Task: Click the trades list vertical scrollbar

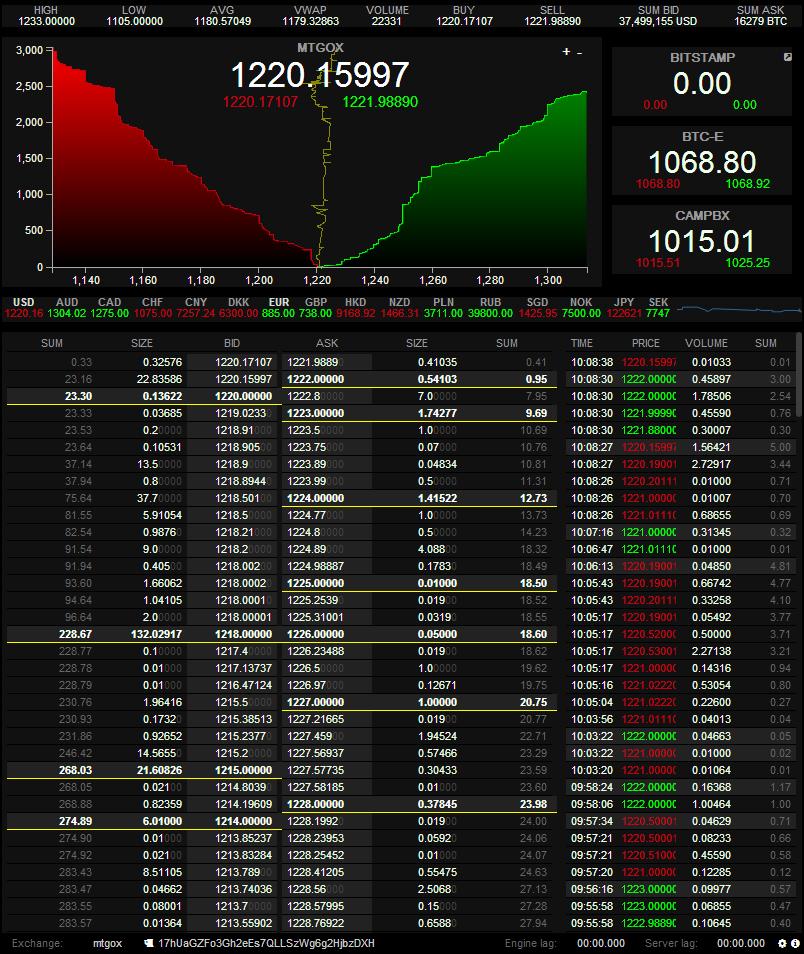Action: (x=799, y=374)
